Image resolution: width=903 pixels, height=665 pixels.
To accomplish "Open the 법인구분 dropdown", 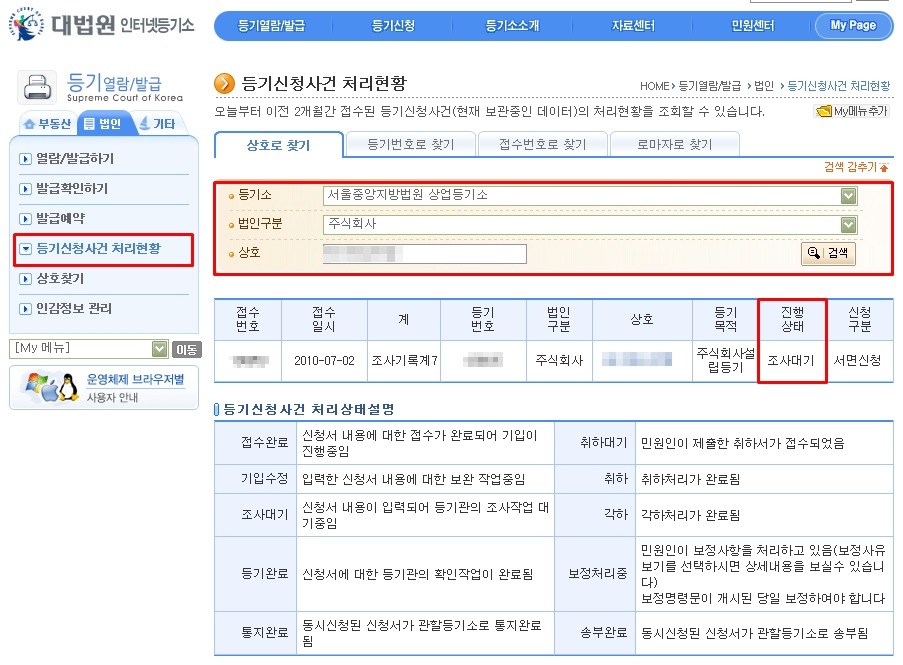I will coord(590,225).
